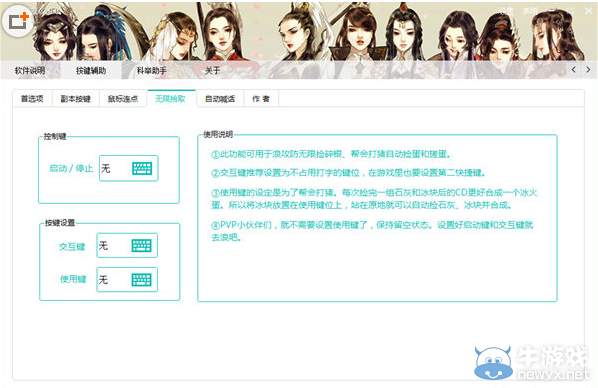Click instruction line ④ about PVP小伙伴们
The width and height of the screenshot is (598, 388).
pyautogui.click(x=372, y=231)
